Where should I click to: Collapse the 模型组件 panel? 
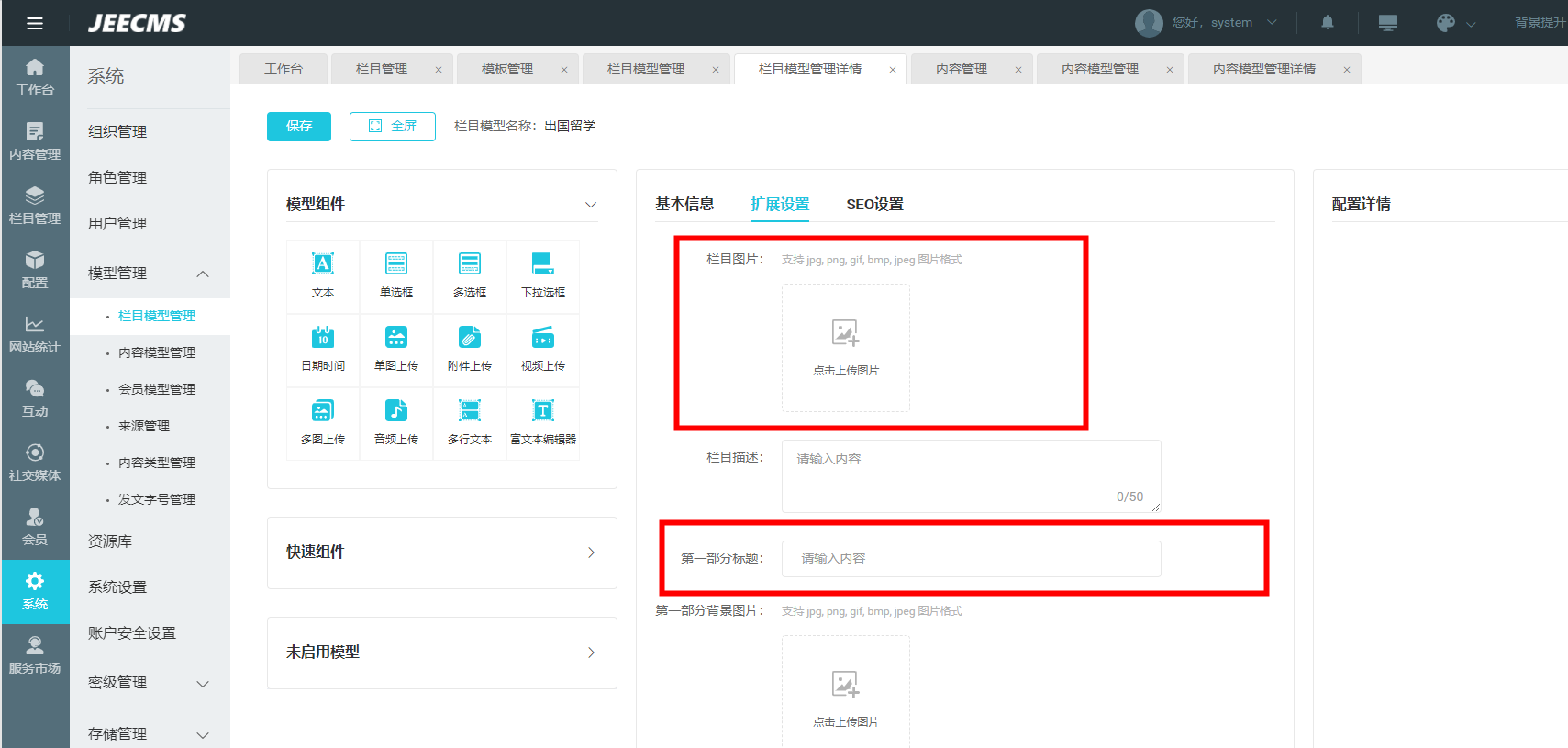coord(591,205)
